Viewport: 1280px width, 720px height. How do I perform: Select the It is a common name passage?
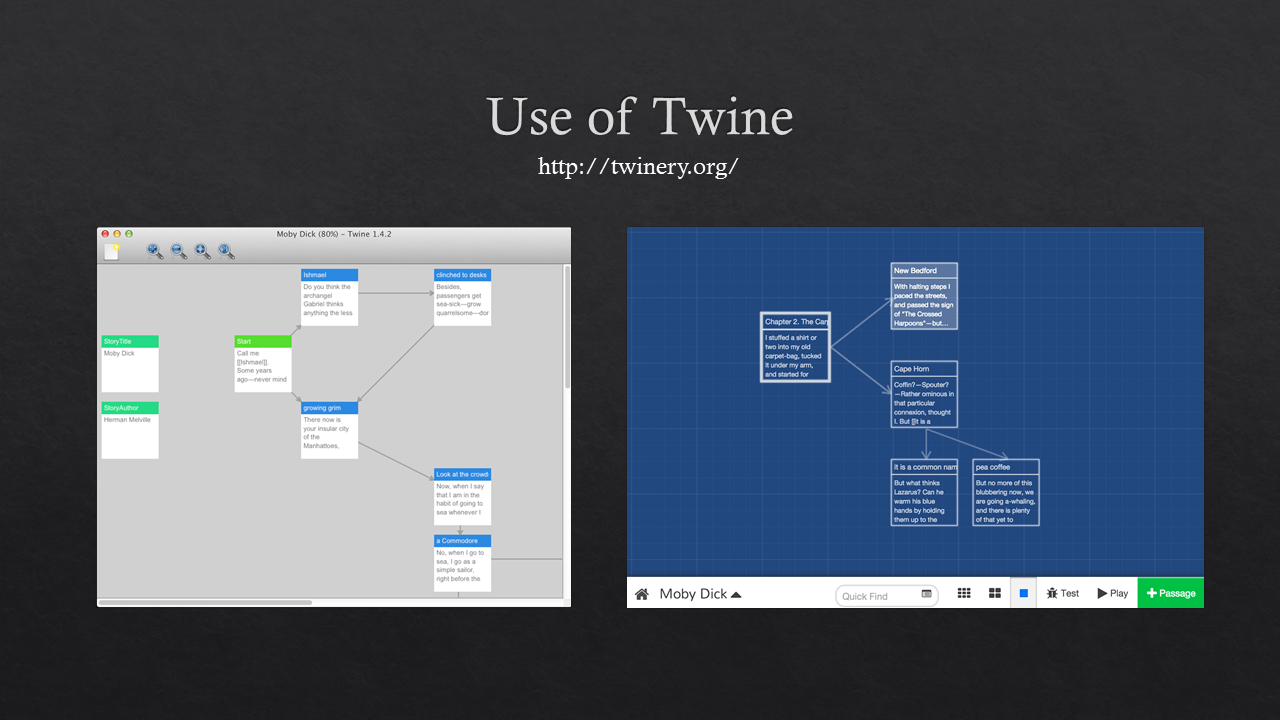point(924,492)
